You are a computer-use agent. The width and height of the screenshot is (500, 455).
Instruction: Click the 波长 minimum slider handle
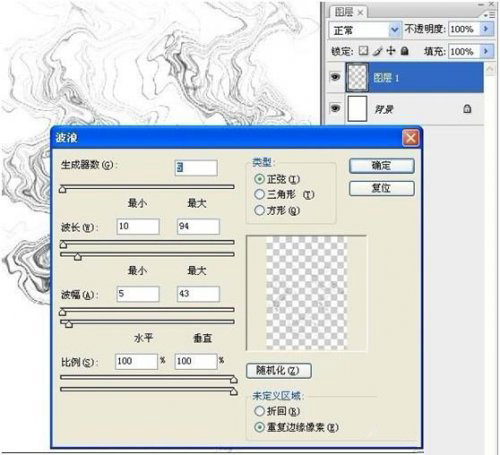[x=63, y=245]
